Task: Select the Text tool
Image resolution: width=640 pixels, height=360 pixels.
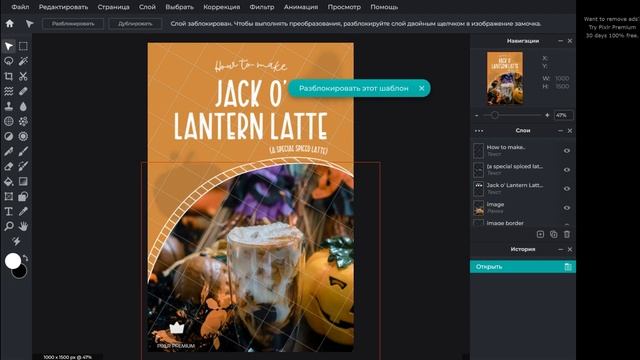Action: pos(9,211)
